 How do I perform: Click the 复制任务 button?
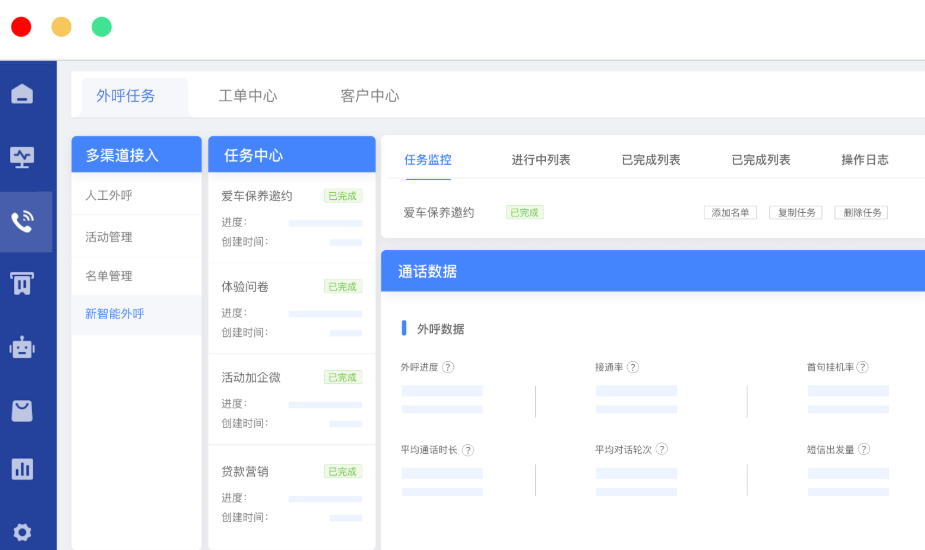(796, 212)
